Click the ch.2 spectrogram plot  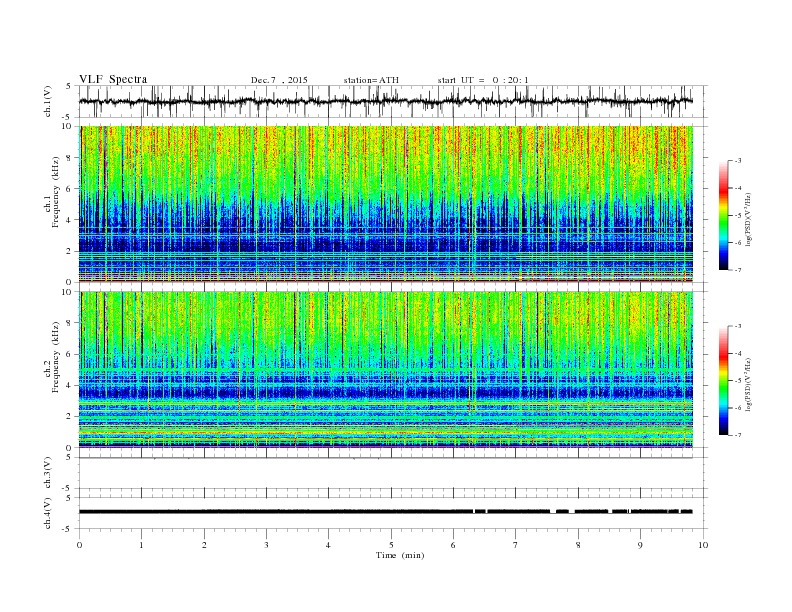[x=386, y=370]
